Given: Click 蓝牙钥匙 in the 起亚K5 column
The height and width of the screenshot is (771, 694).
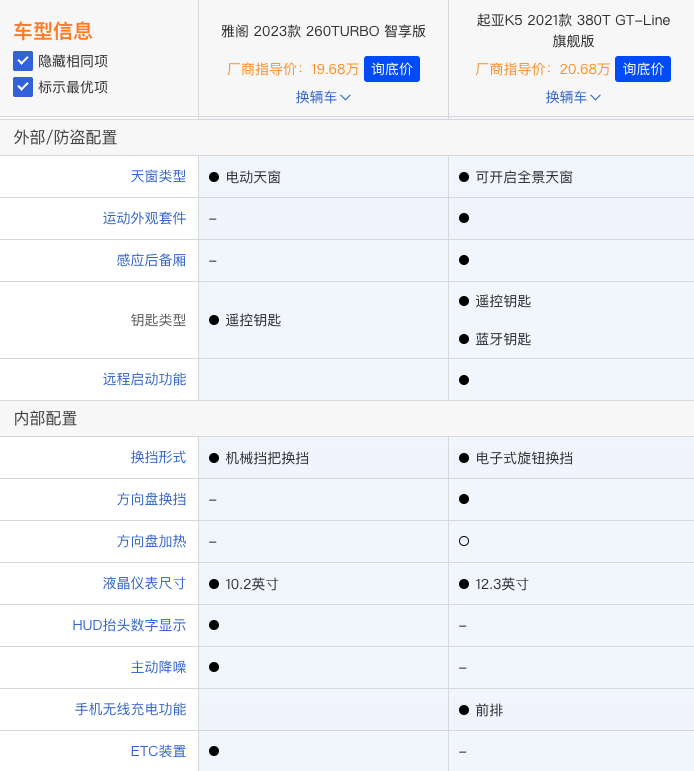Looking at the screenshot, I should pyautogui.click(x=503, y=339).
